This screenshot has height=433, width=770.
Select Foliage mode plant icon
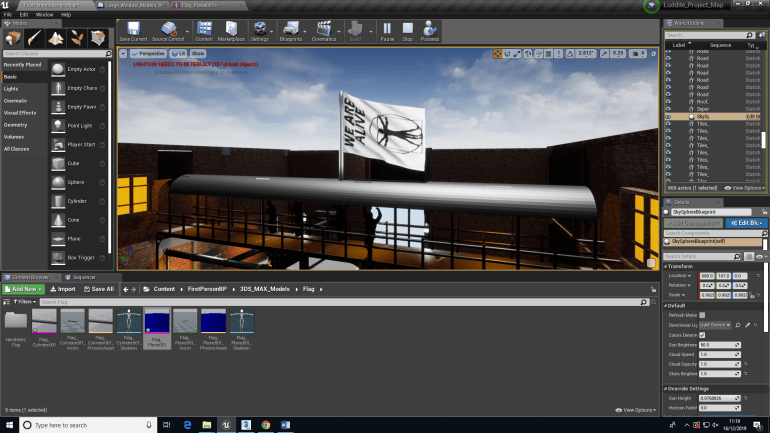pyautogui.click(x=77, y=38)
